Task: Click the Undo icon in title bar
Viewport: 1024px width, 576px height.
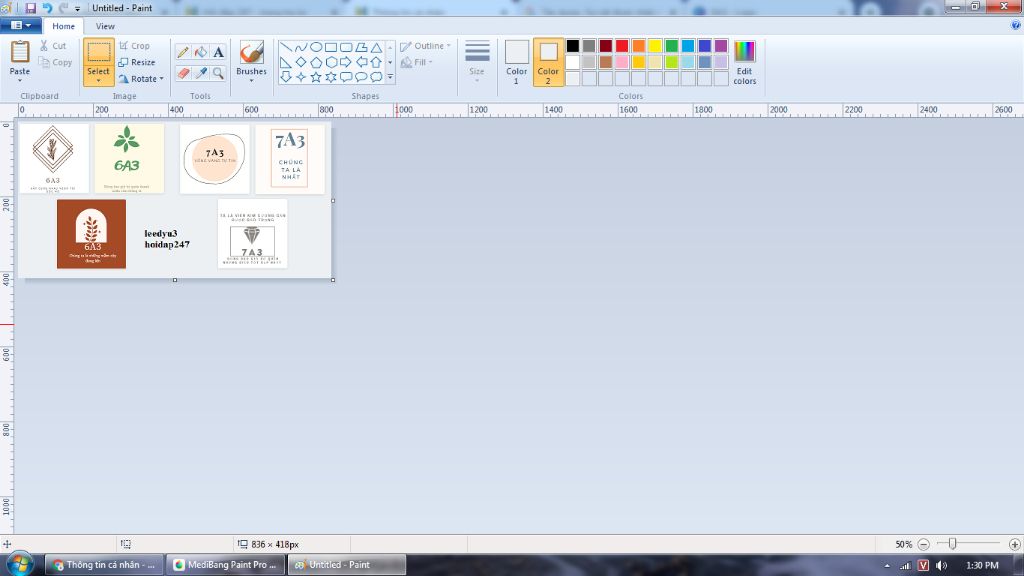Action: (x=47, y=8)
